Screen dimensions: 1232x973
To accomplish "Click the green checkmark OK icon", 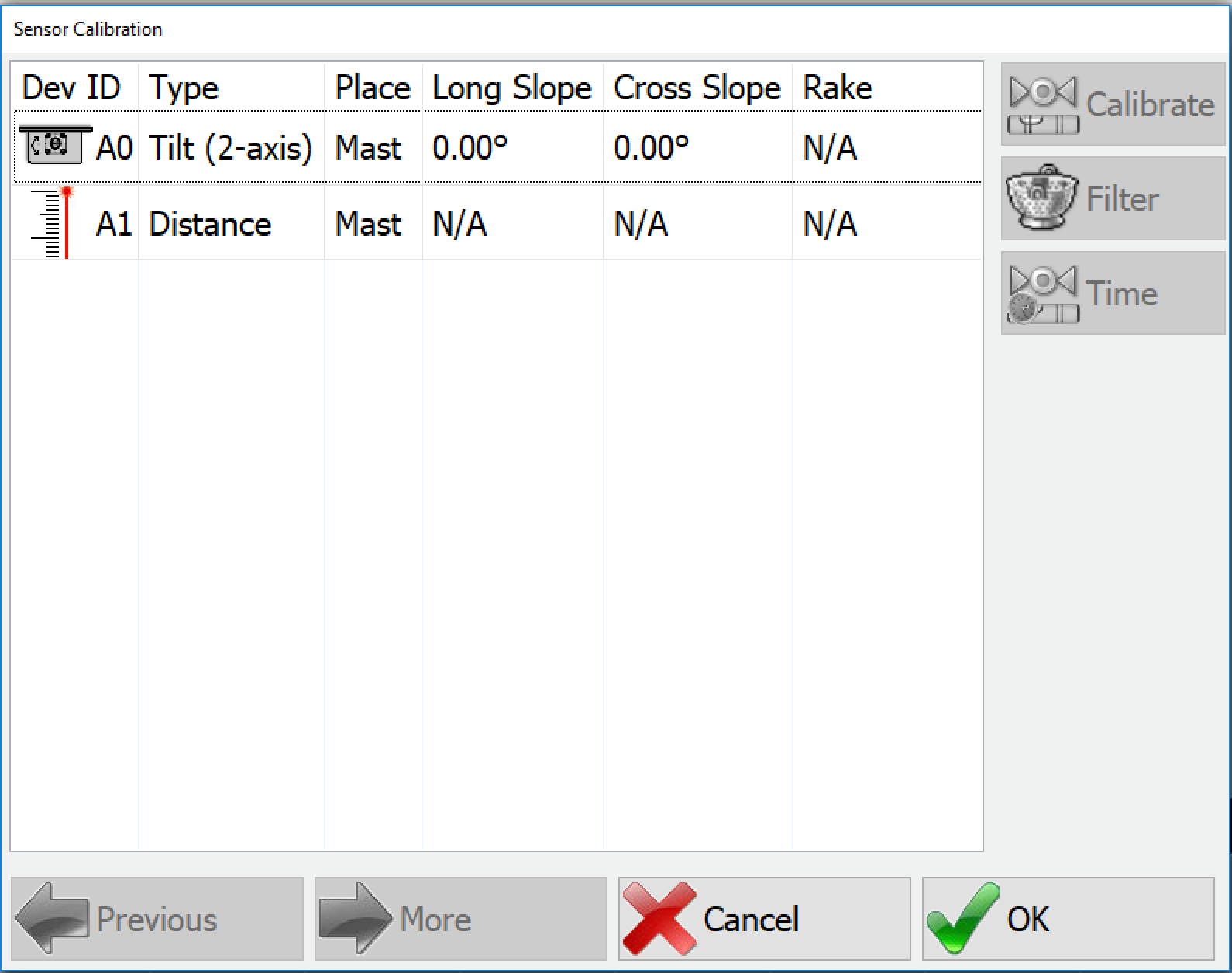I will [x=961, y=919].
